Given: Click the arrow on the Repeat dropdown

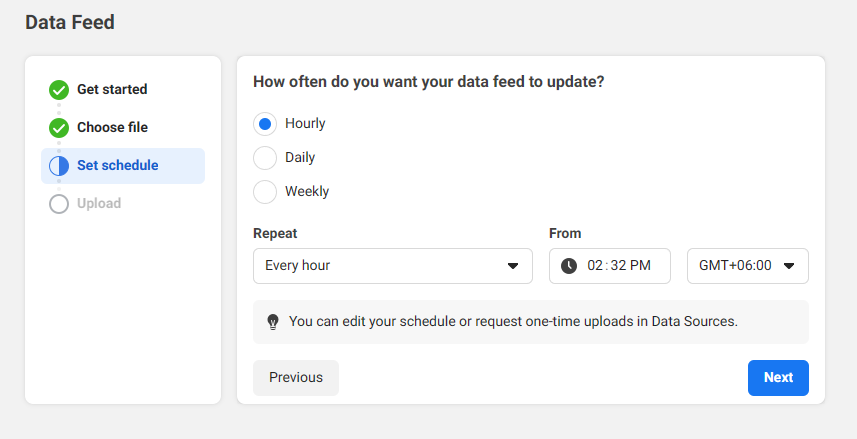Looking at the screenshot, I should tap(513, 266).
